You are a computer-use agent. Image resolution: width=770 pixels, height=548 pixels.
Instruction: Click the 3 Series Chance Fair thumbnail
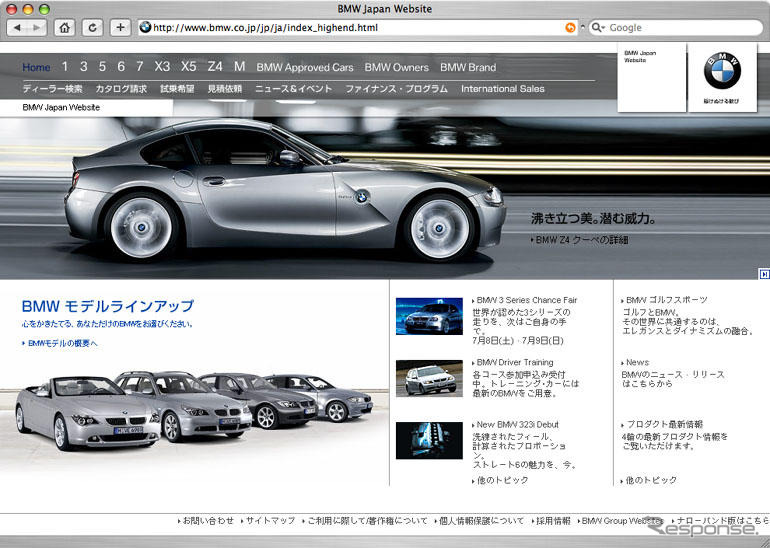tap(429, 316)
